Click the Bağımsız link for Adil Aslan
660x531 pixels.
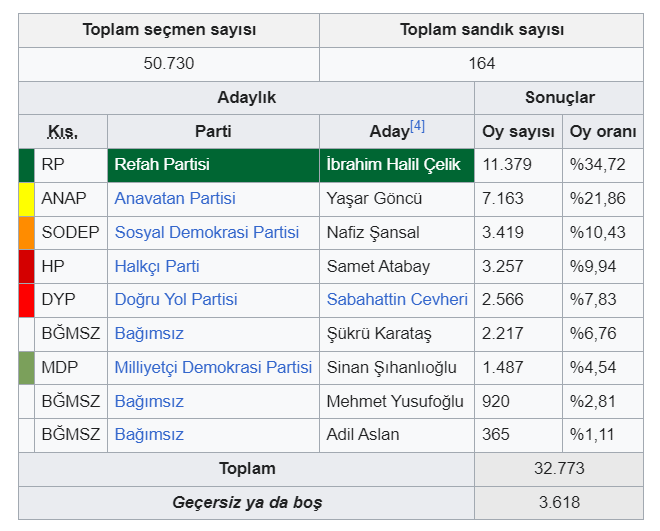tap(149, 435)
